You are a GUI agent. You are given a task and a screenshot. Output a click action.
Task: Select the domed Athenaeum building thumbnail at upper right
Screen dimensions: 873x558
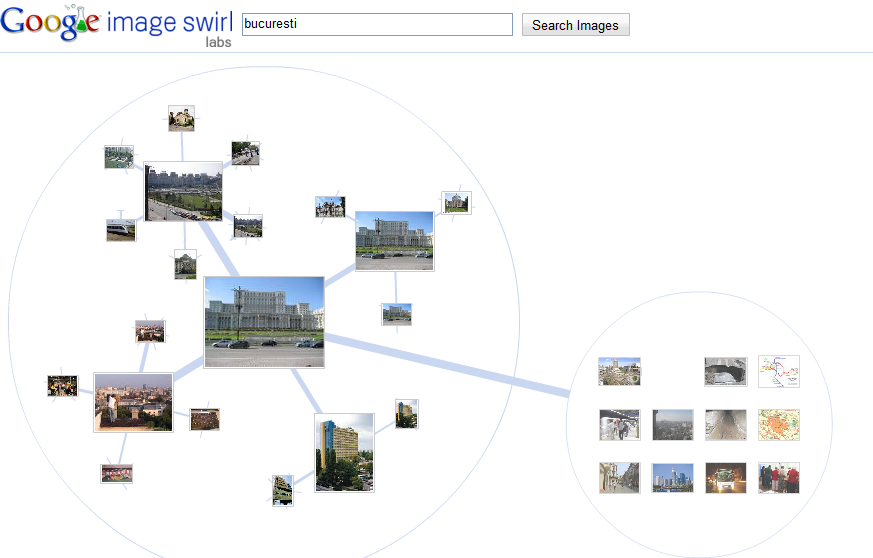click(x=457, y=203)
